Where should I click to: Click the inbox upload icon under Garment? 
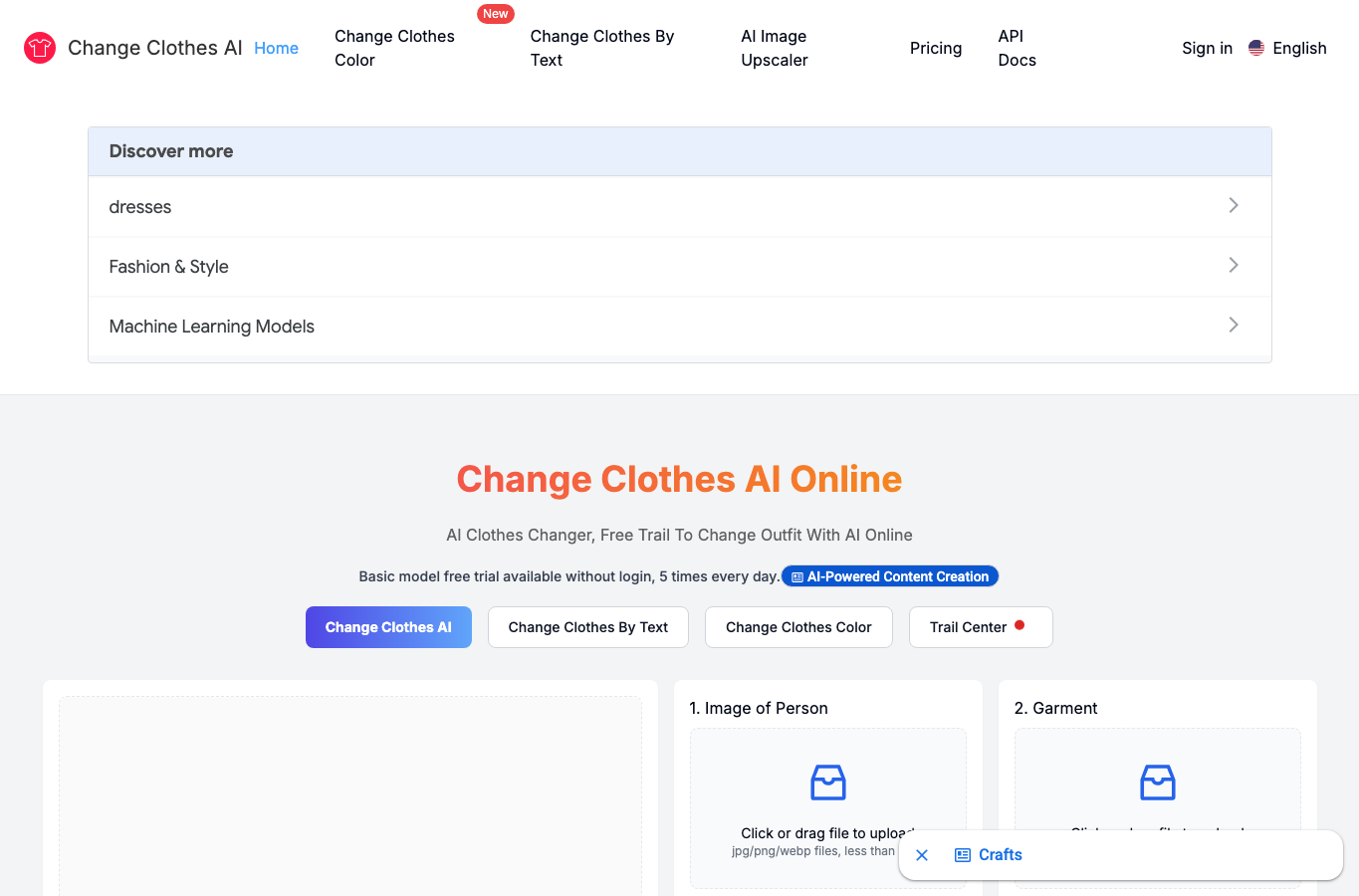(x=1158, y=783)
